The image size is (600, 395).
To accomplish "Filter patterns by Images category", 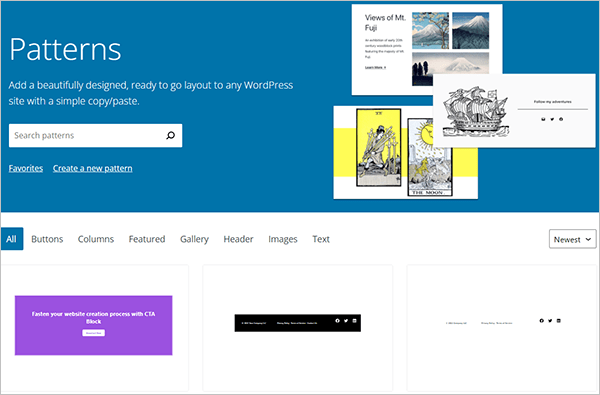I will click(283, 239).
